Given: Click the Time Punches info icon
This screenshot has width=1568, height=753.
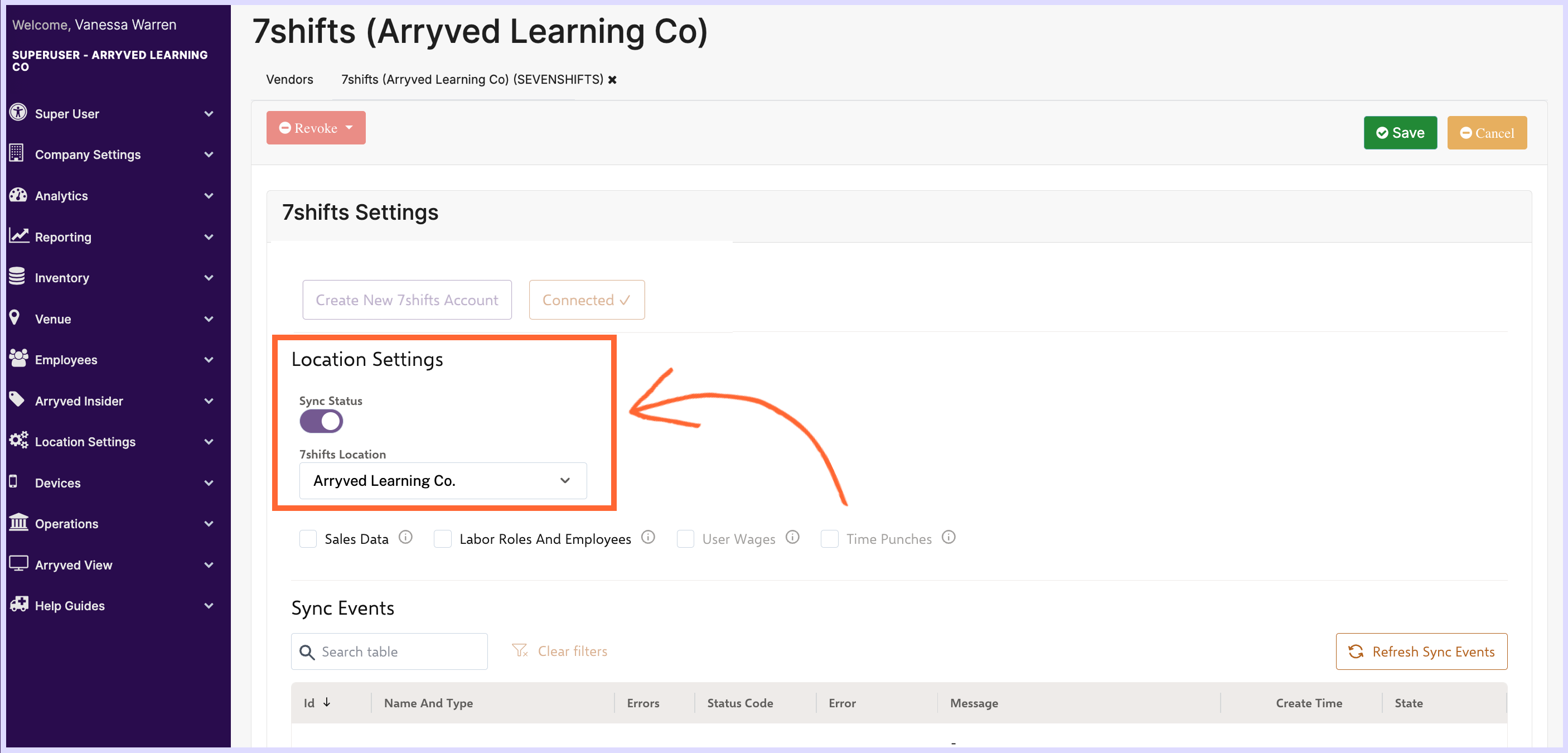Looking at the screenshot, I should pos(949,538).
